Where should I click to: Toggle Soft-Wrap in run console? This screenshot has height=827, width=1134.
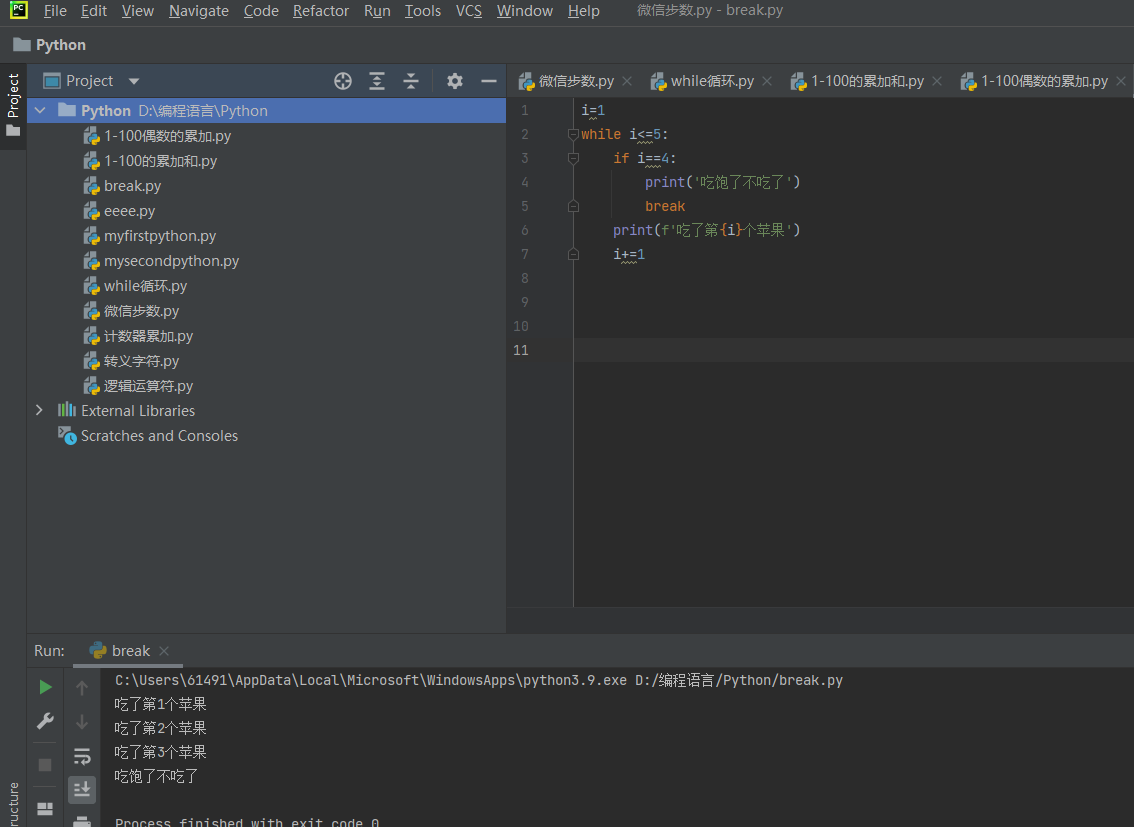click(82, 756)
